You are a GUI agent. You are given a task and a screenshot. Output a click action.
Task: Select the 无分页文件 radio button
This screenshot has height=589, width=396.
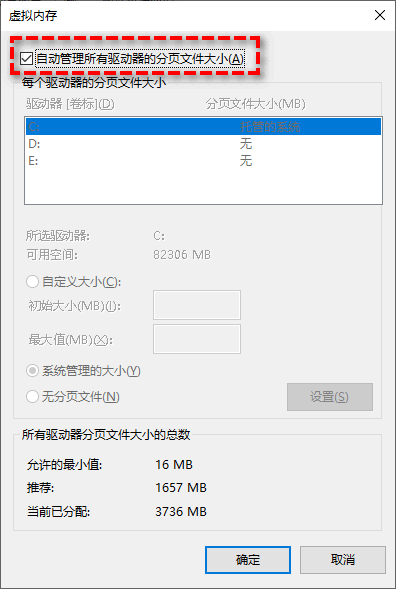32,397
